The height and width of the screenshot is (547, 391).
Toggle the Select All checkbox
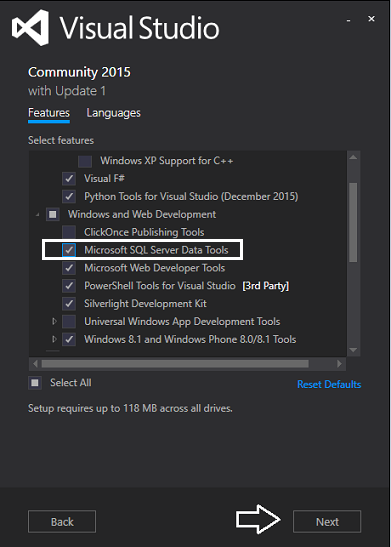(x=35, y=383)
